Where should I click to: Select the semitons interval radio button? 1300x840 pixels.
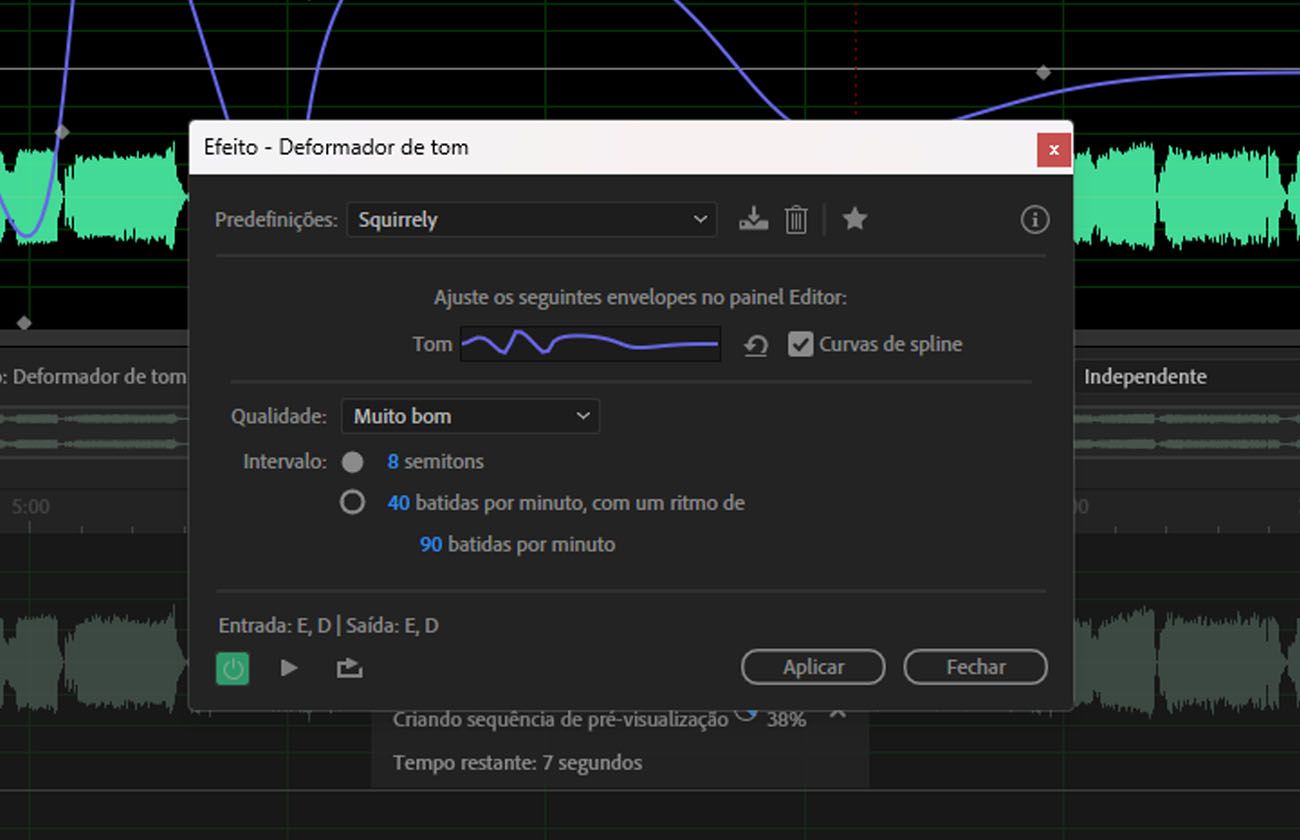[x=352, y=462]
